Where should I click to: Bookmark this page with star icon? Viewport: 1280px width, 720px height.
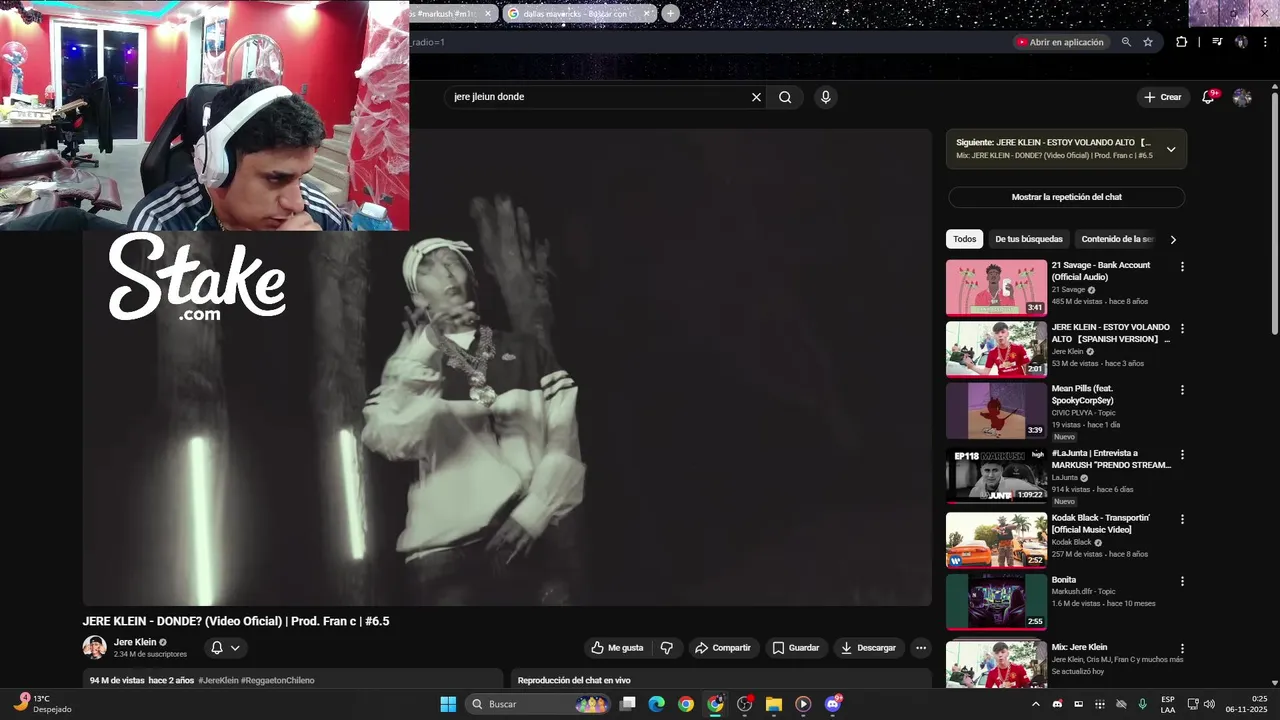[1148, 42]
